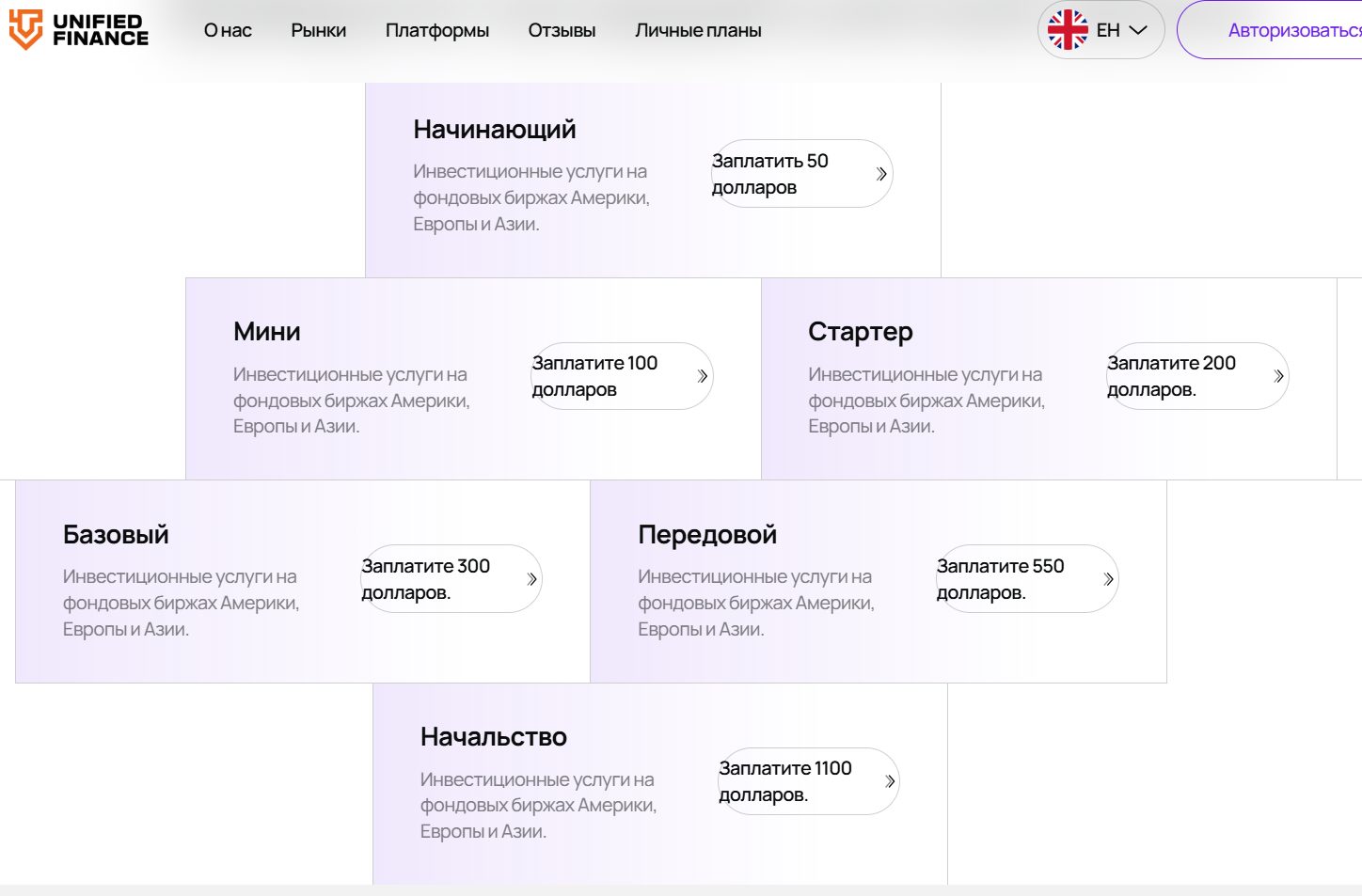Click the arrow icon on 'Заплатить 50 долларов'

tap(880, 173)
